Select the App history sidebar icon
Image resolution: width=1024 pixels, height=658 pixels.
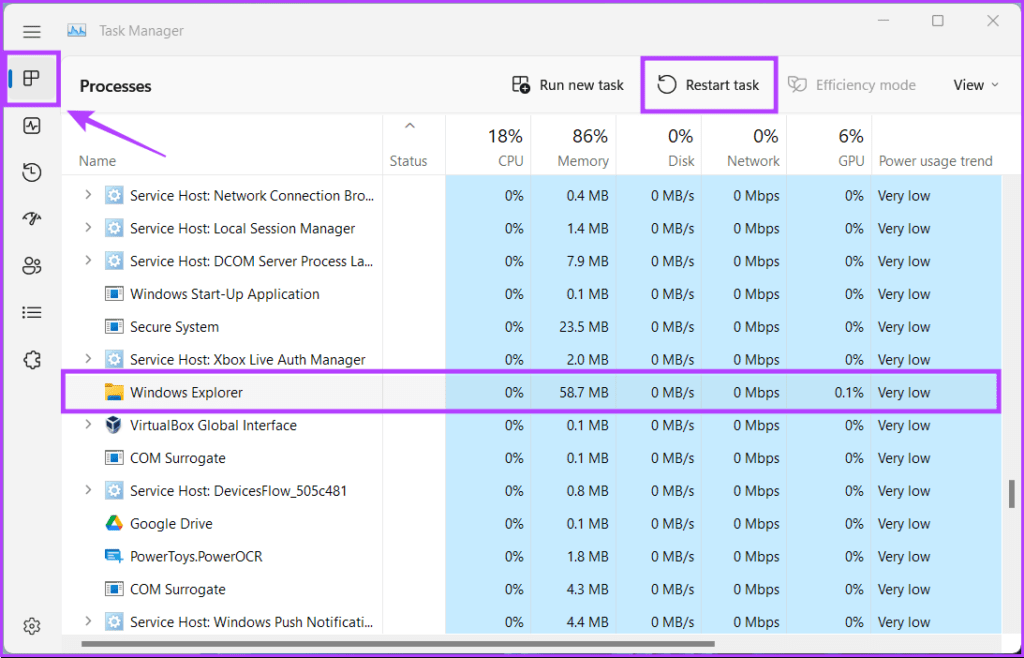tap(31, 172)
